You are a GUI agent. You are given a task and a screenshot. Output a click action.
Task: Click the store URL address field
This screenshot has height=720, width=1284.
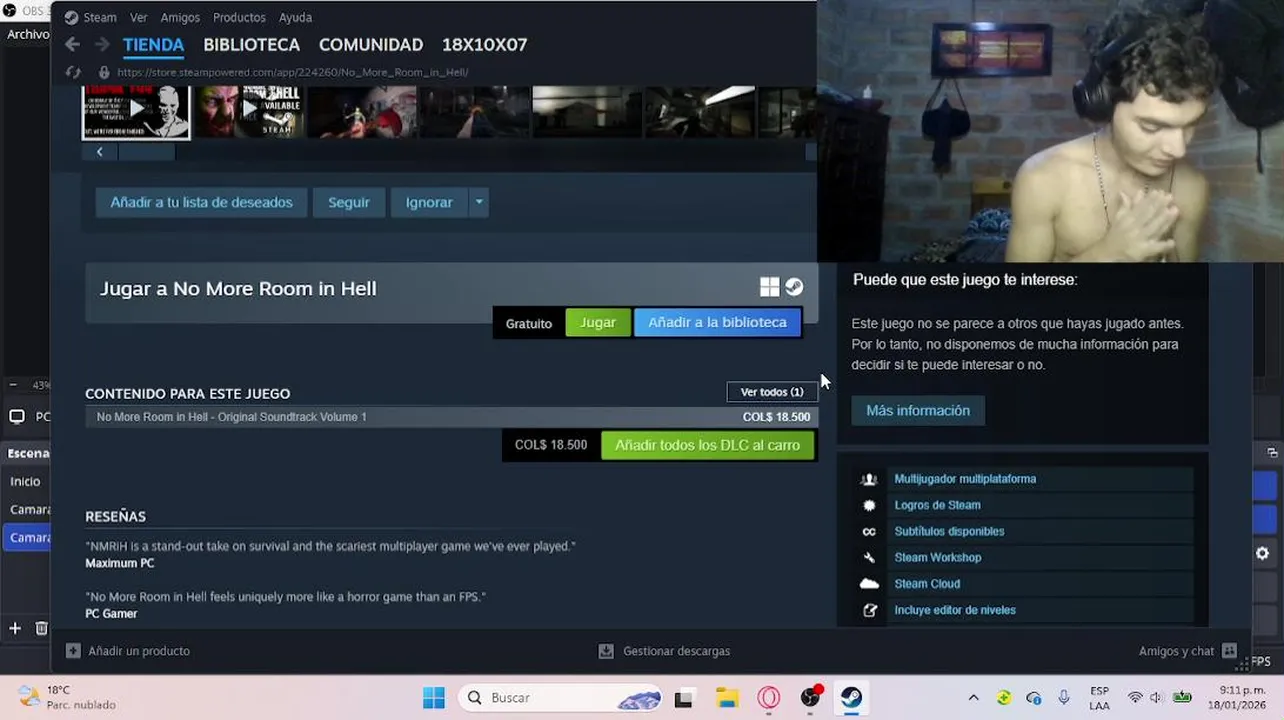[x=293, y=72]
